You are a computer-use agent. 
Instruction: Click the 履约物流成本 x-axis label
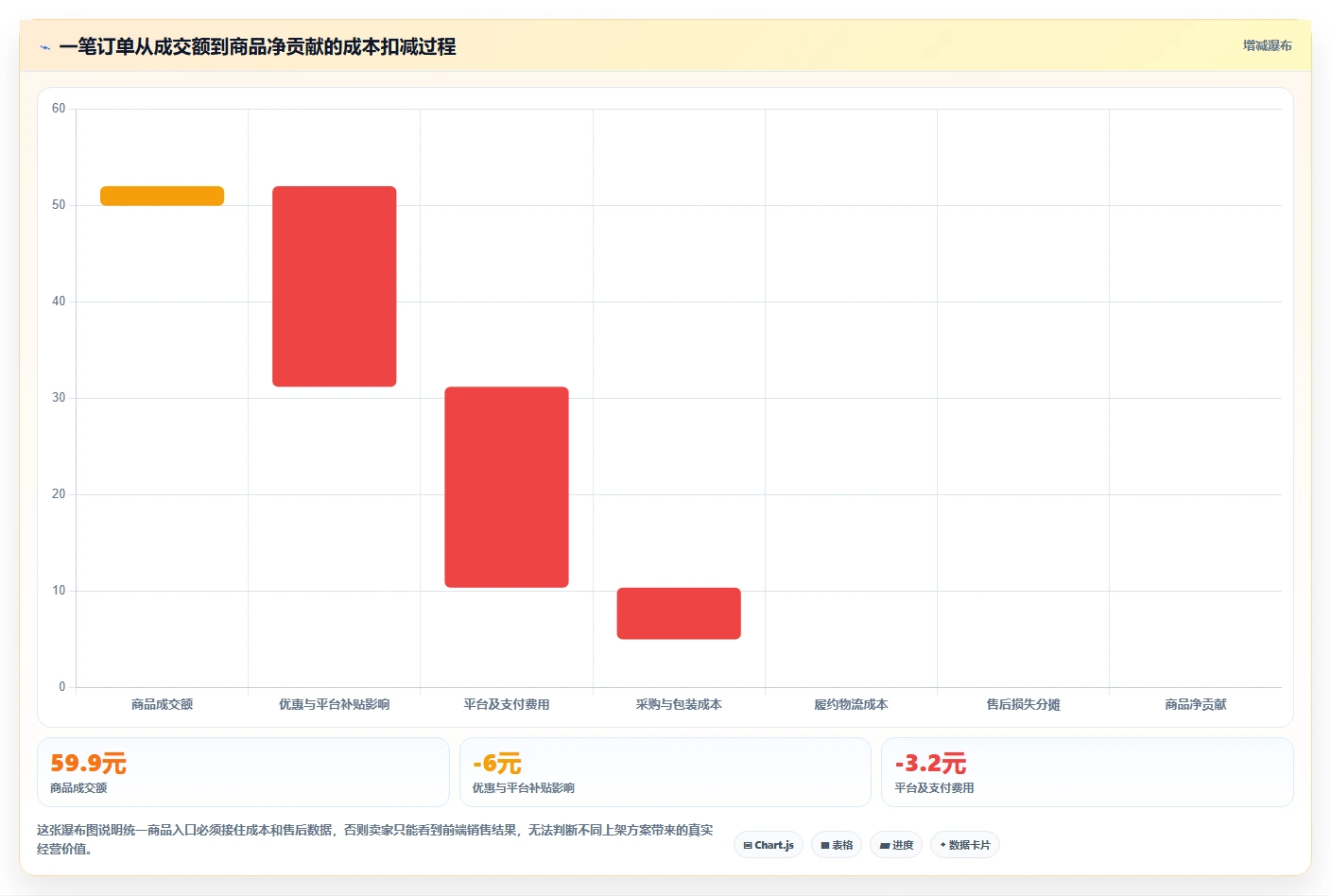851,704
